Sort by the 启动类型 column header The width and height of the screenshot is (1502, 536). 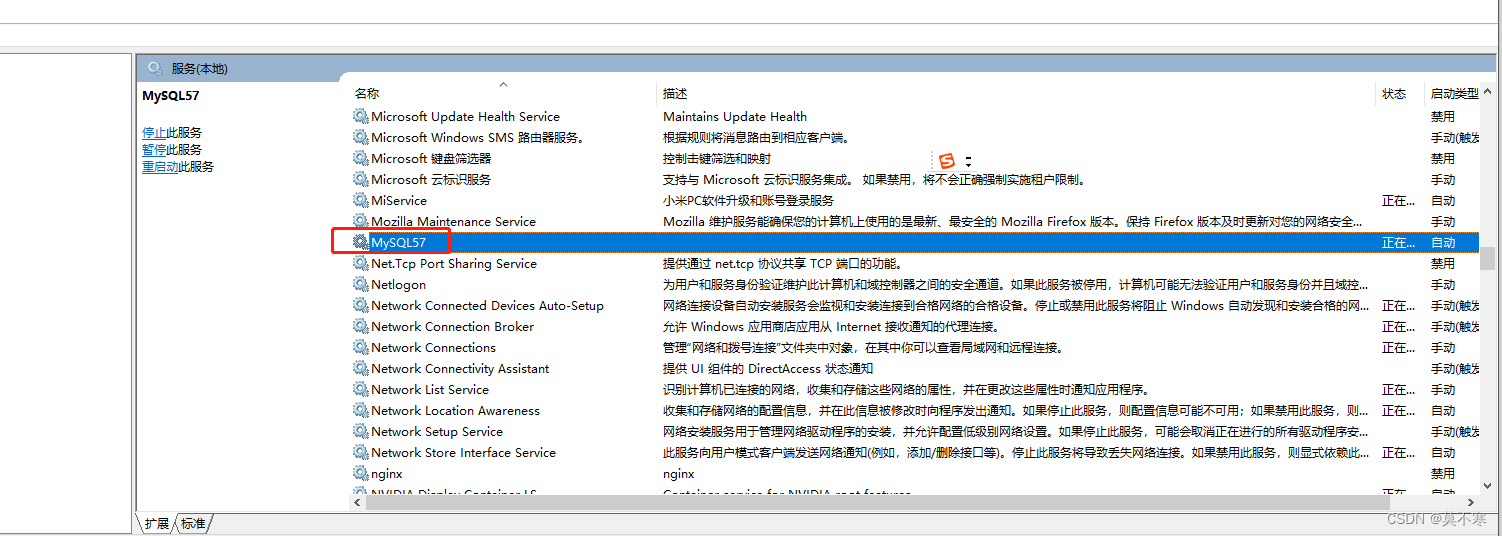[x=1453, y=93]
